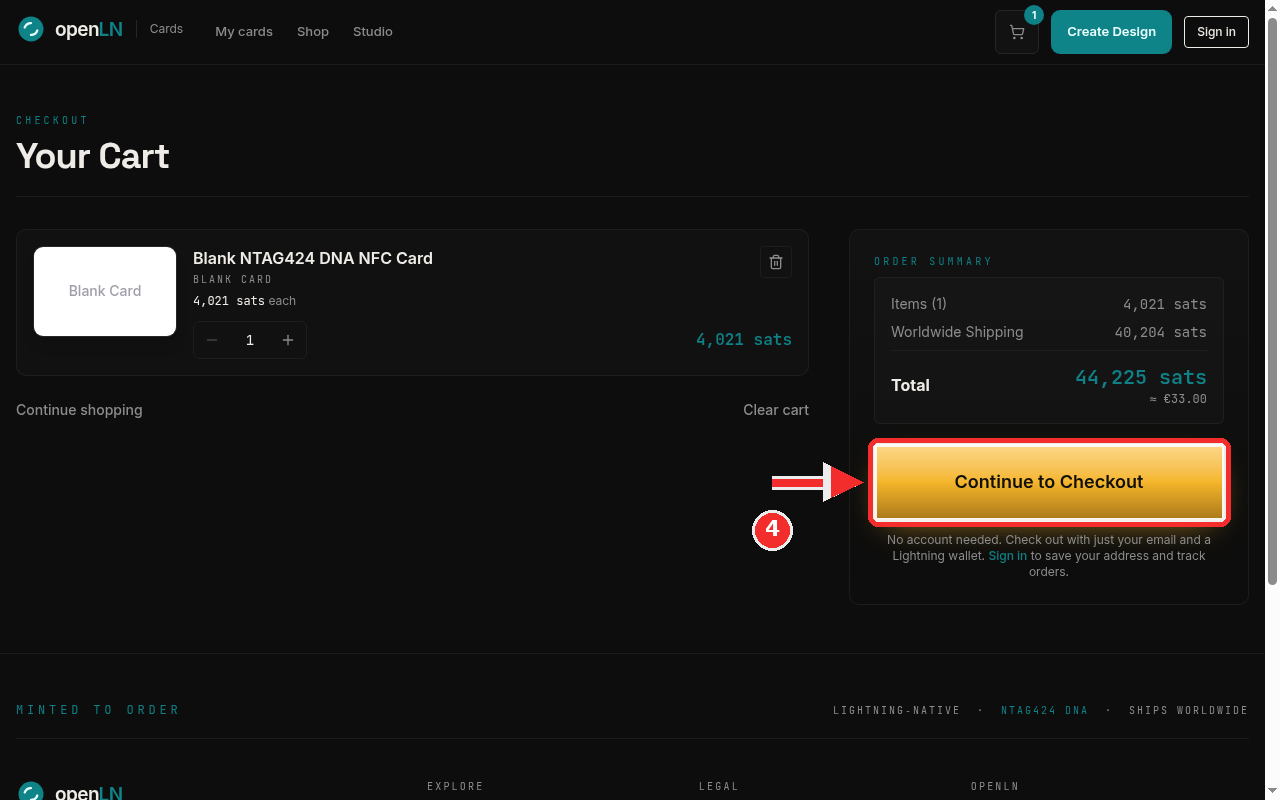This screenshot has height=800, width=1280.
Task: Click the 4,021 sats line total
Action: 744,340
